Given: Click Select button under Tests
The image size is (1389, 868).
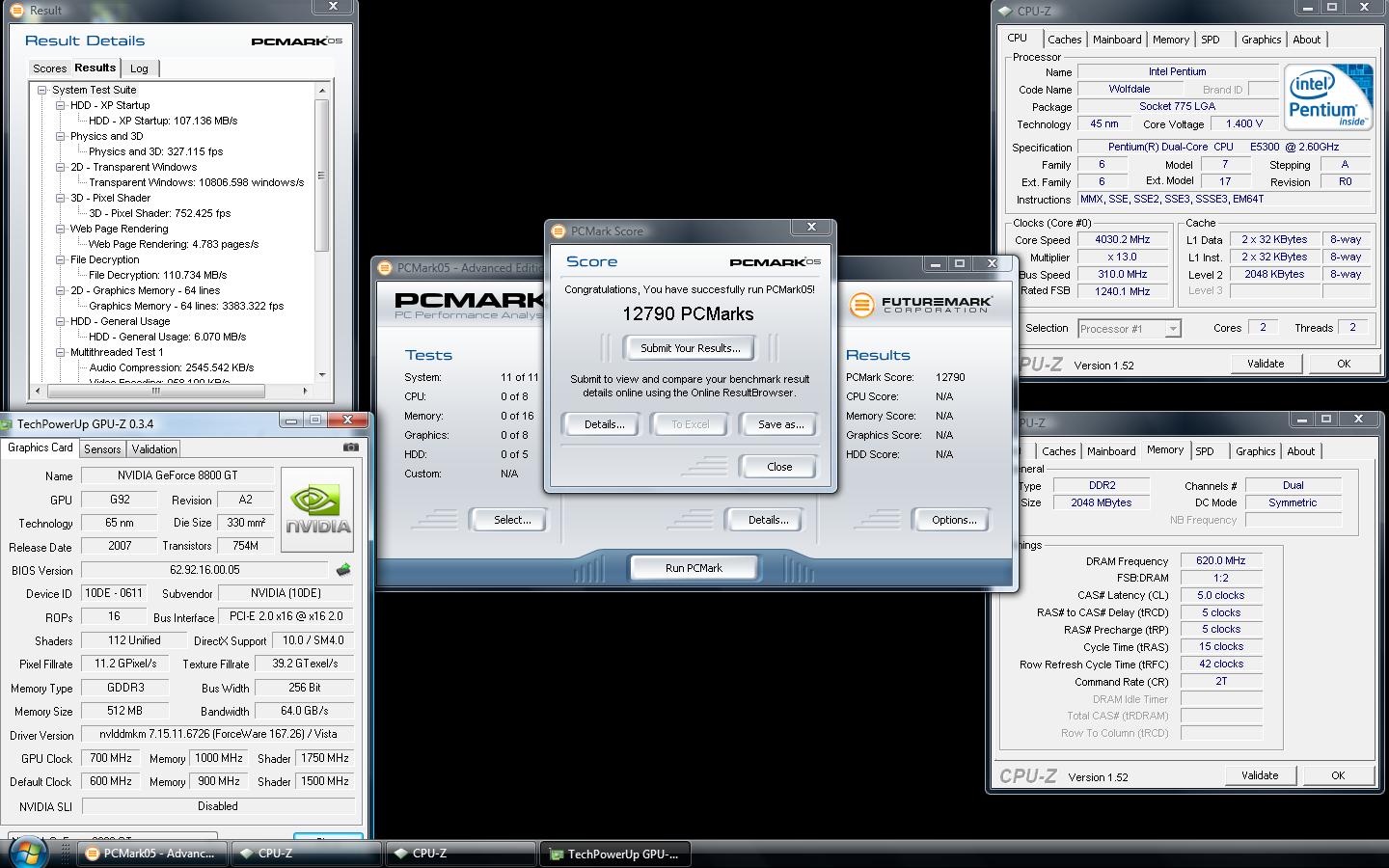Looking at the screenshot, I should click(x=512, y=520).
